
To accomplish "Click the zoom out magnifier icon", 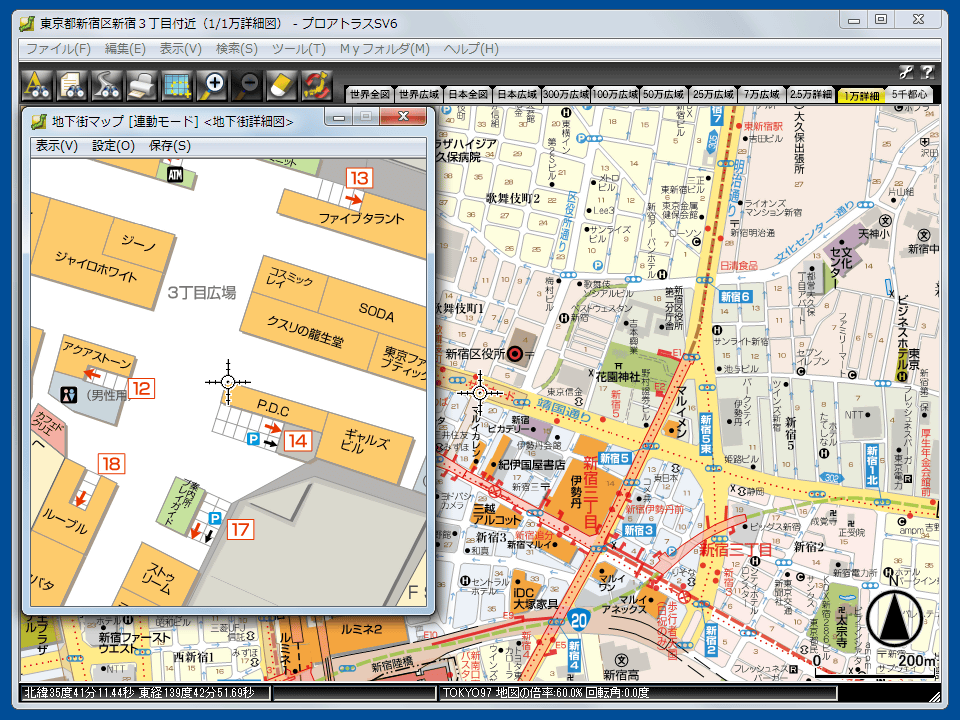I will (x=249, y=85).
